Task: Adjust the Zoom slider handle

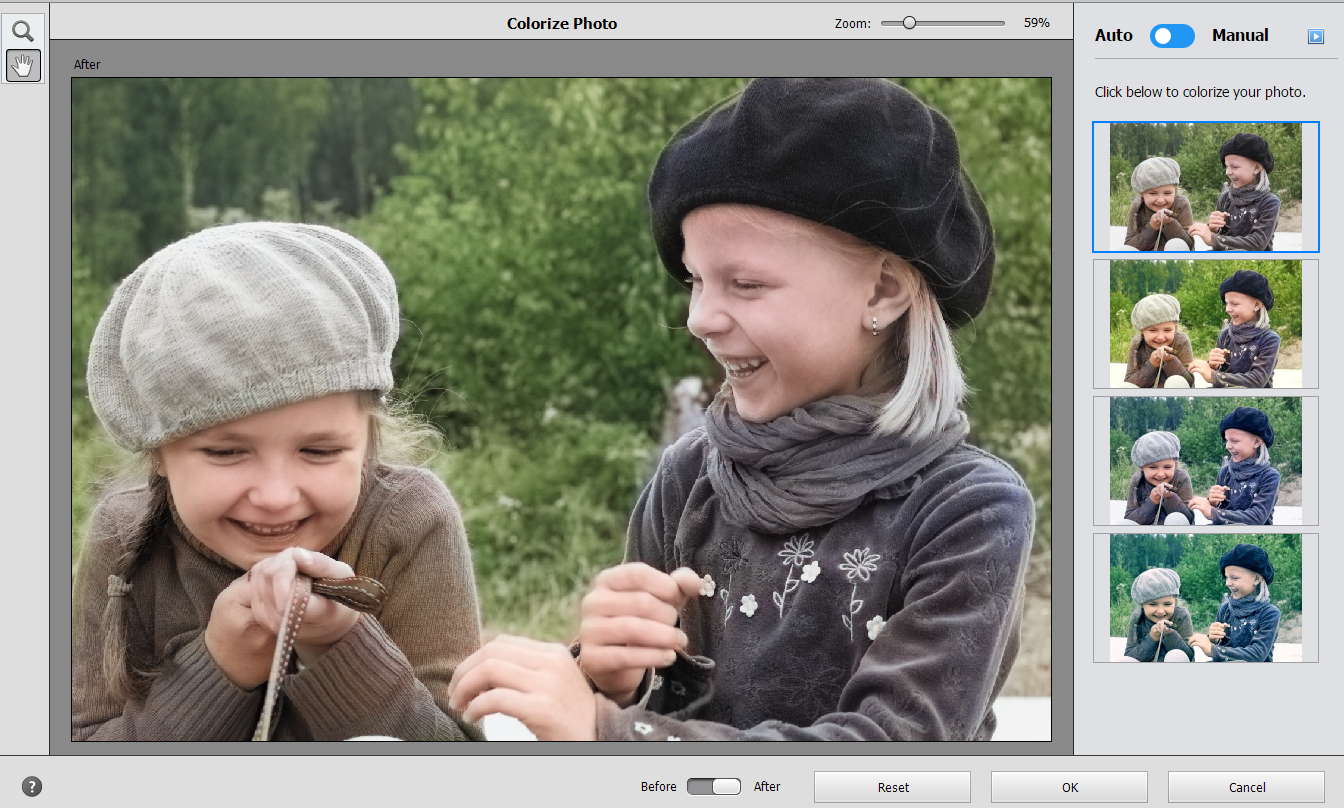Action: 909,22
